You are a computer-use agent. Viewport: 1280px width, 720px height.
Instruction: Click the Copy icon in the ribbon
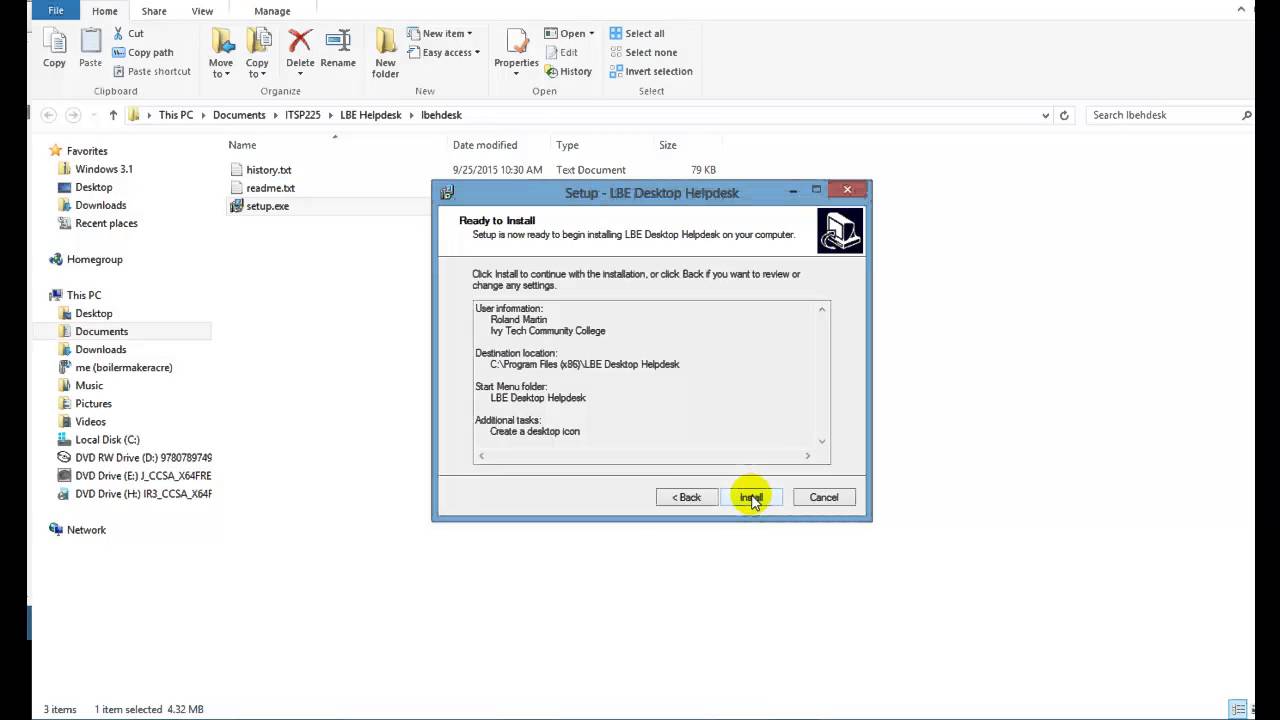54,48
